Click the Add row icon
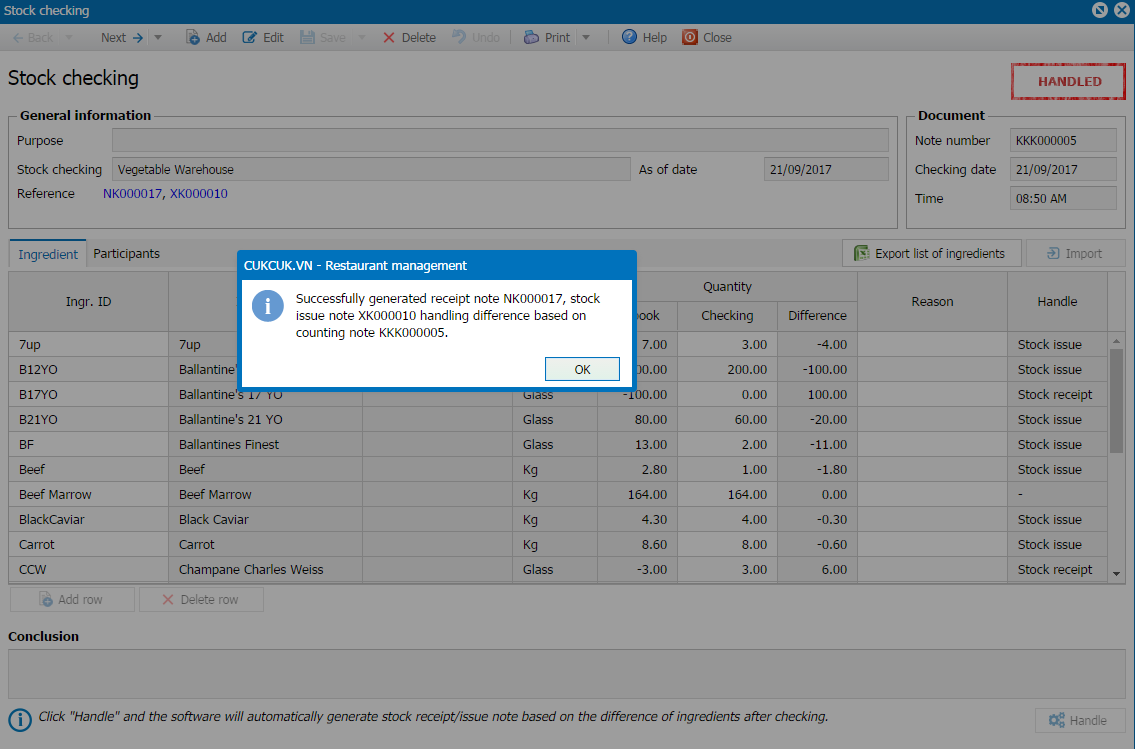 coord(46,600)
